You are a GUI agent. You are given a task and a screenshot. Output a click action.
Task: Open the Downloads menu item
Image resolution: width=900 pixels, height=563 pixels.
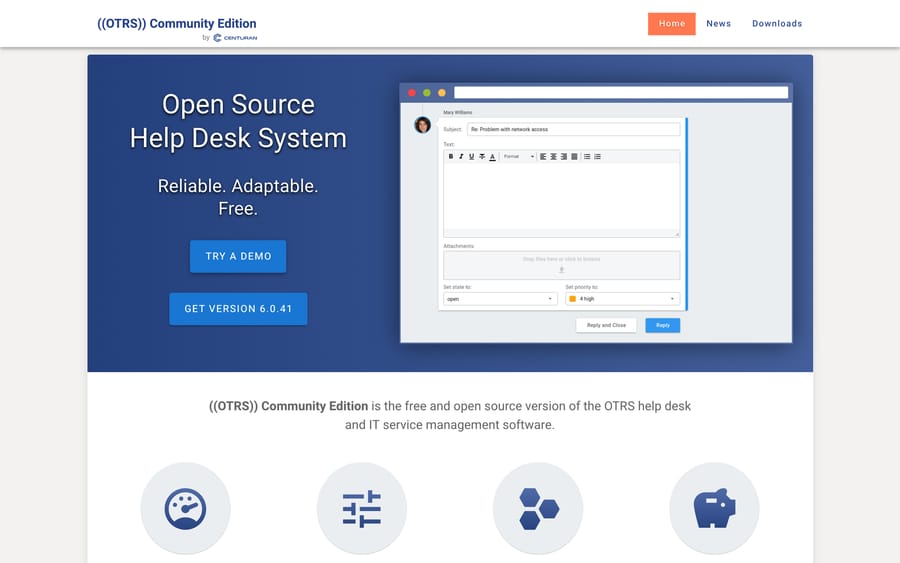[777, 24]
